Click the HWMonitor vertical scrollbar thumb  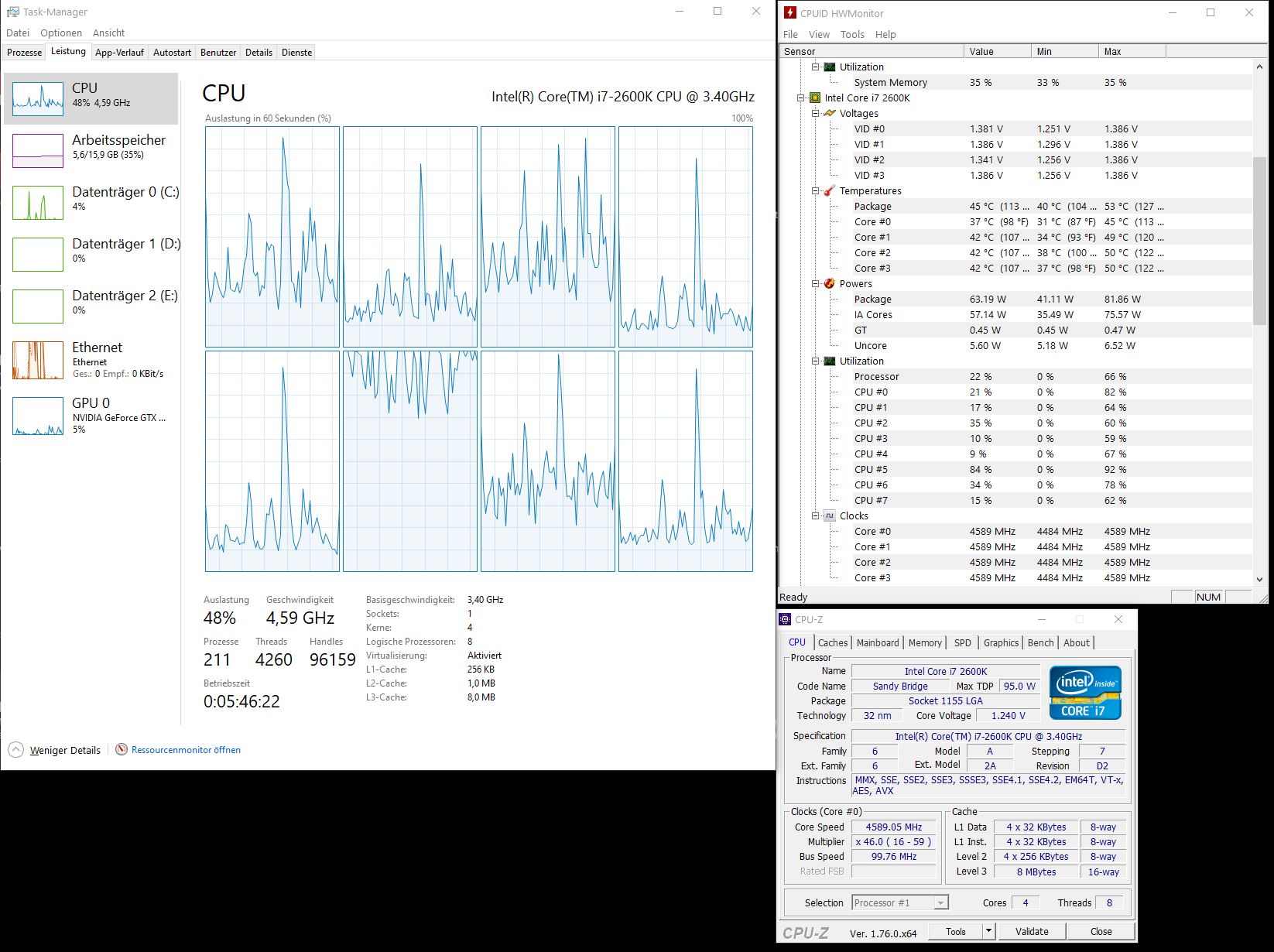point(1259,240)
